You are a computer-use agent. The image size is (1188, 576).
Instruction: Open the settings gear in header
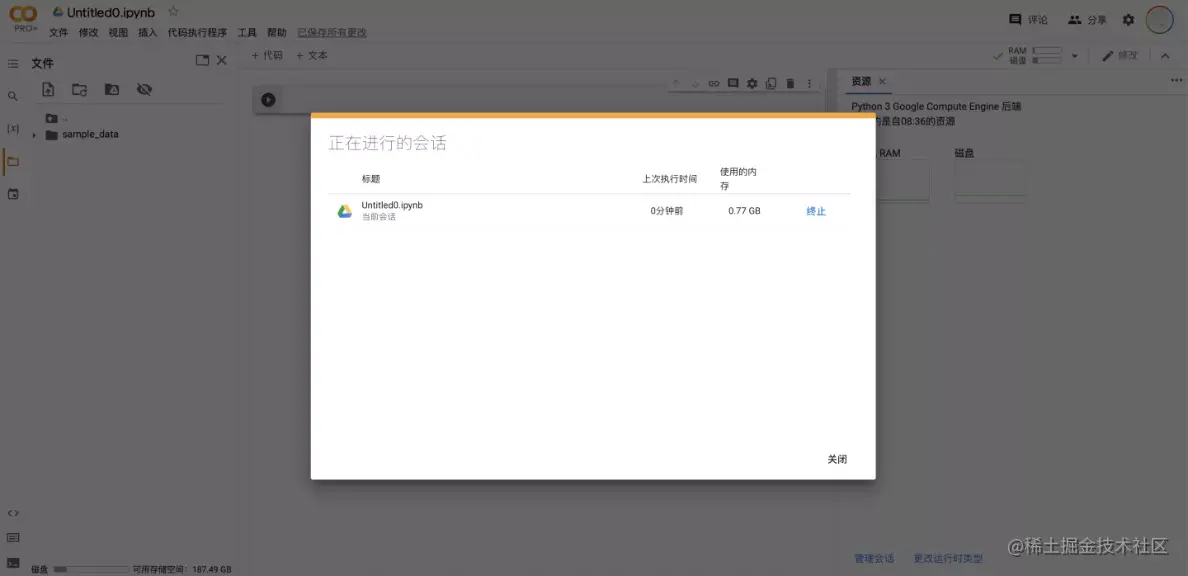1128,20
